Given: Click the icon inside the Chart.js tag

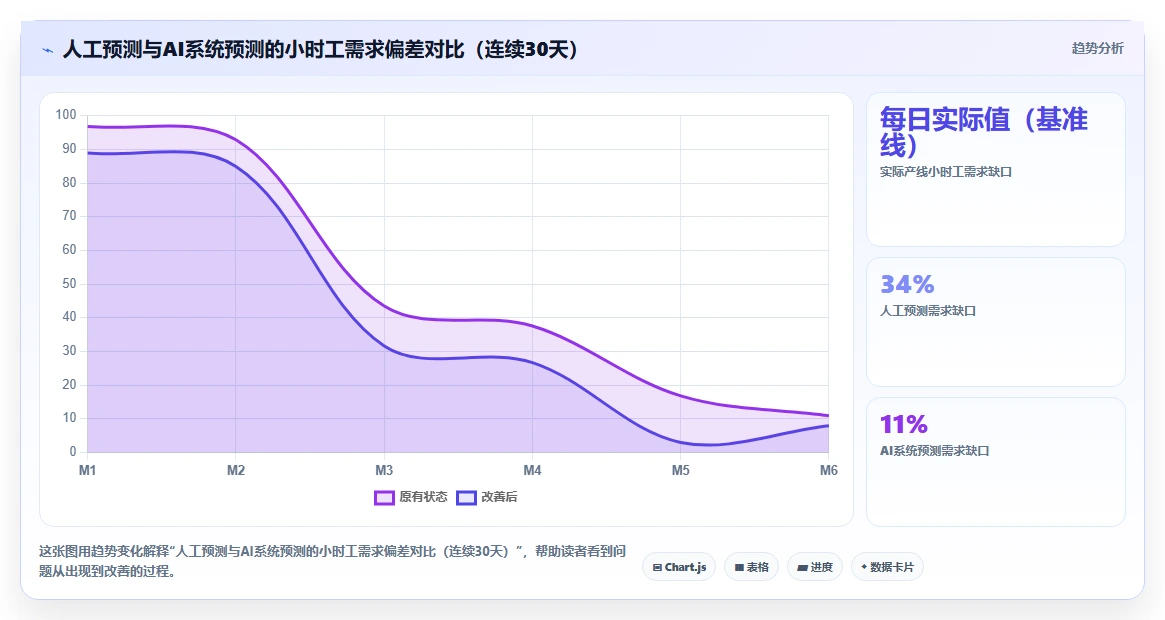Looking at the screenshot, I should [657, 567].
